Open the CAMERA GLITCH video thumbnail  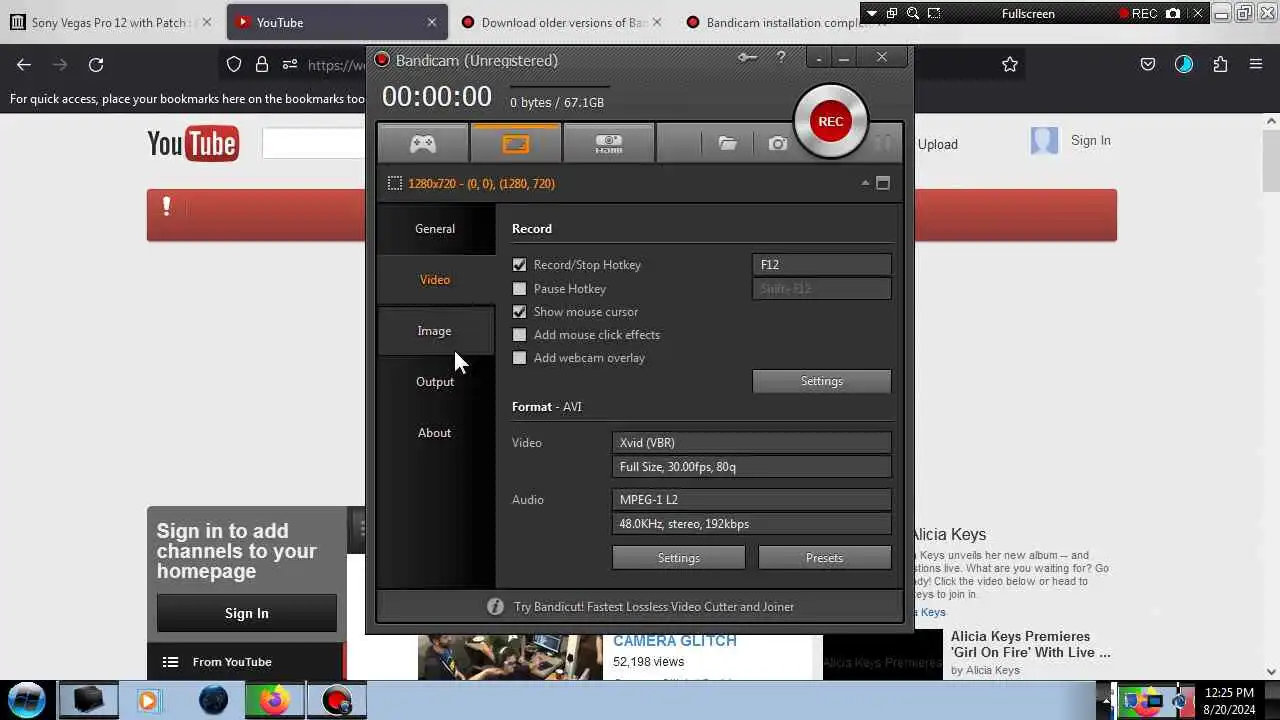click(510, 657)
